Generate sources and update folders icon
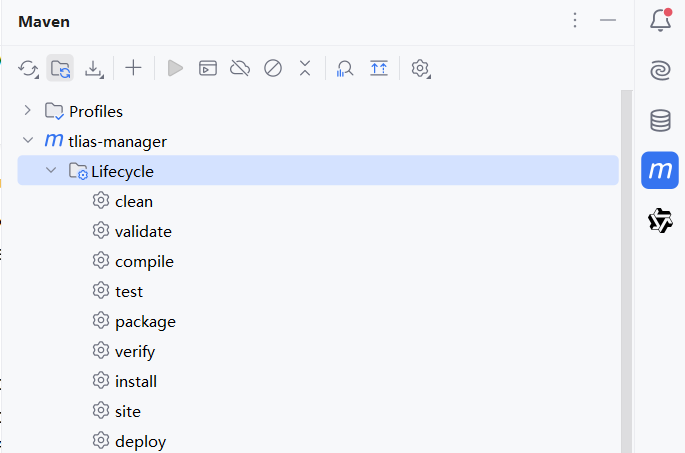 [60, 69]
